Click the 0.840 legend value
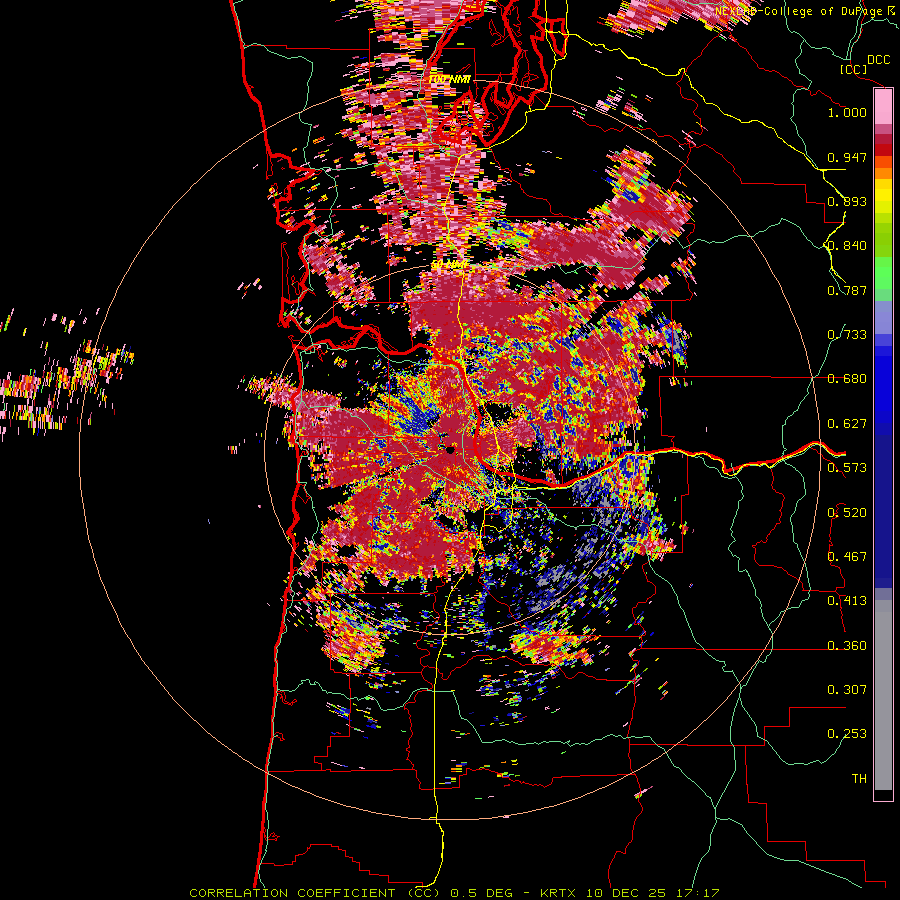 (847, 246)
